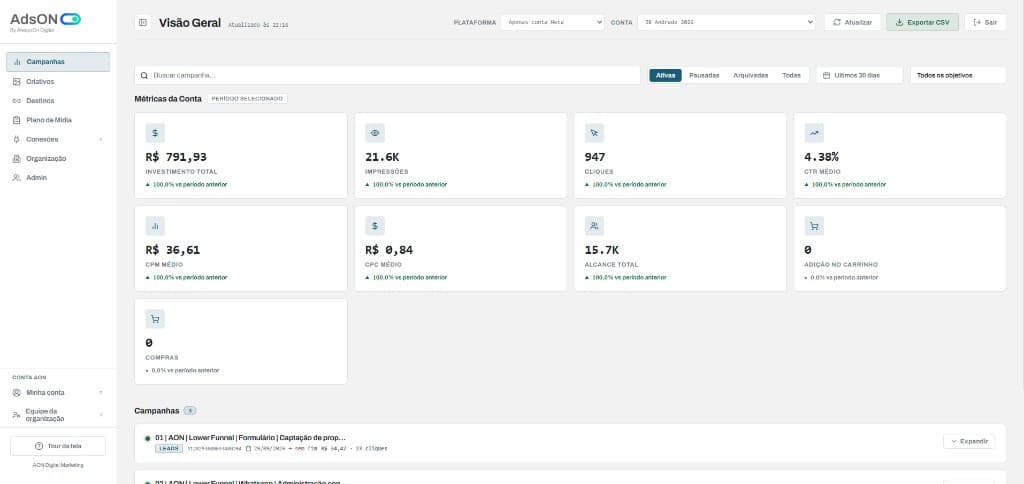Click the Sair logout button
Viewport: 1024px width, 484px height.
point(985,22)
